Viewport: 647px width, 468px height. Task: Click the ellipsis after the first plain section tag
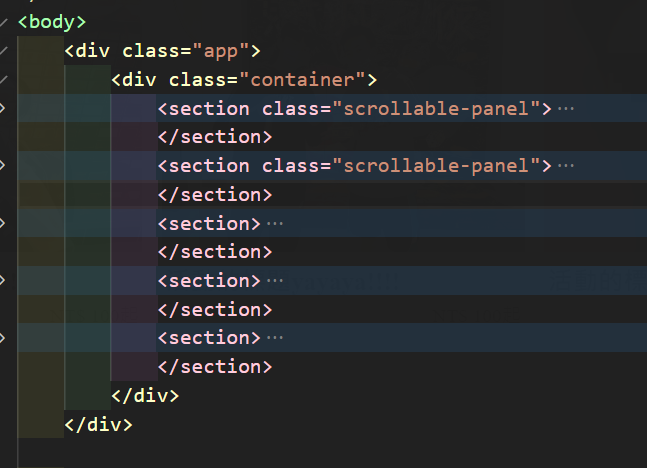(x=275, y=224)
